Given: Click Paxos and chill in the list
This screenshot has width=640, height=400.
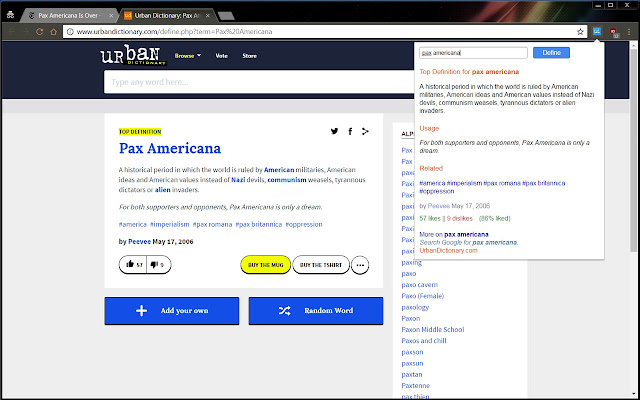Looking at the screenshot, I should point(424,341).
